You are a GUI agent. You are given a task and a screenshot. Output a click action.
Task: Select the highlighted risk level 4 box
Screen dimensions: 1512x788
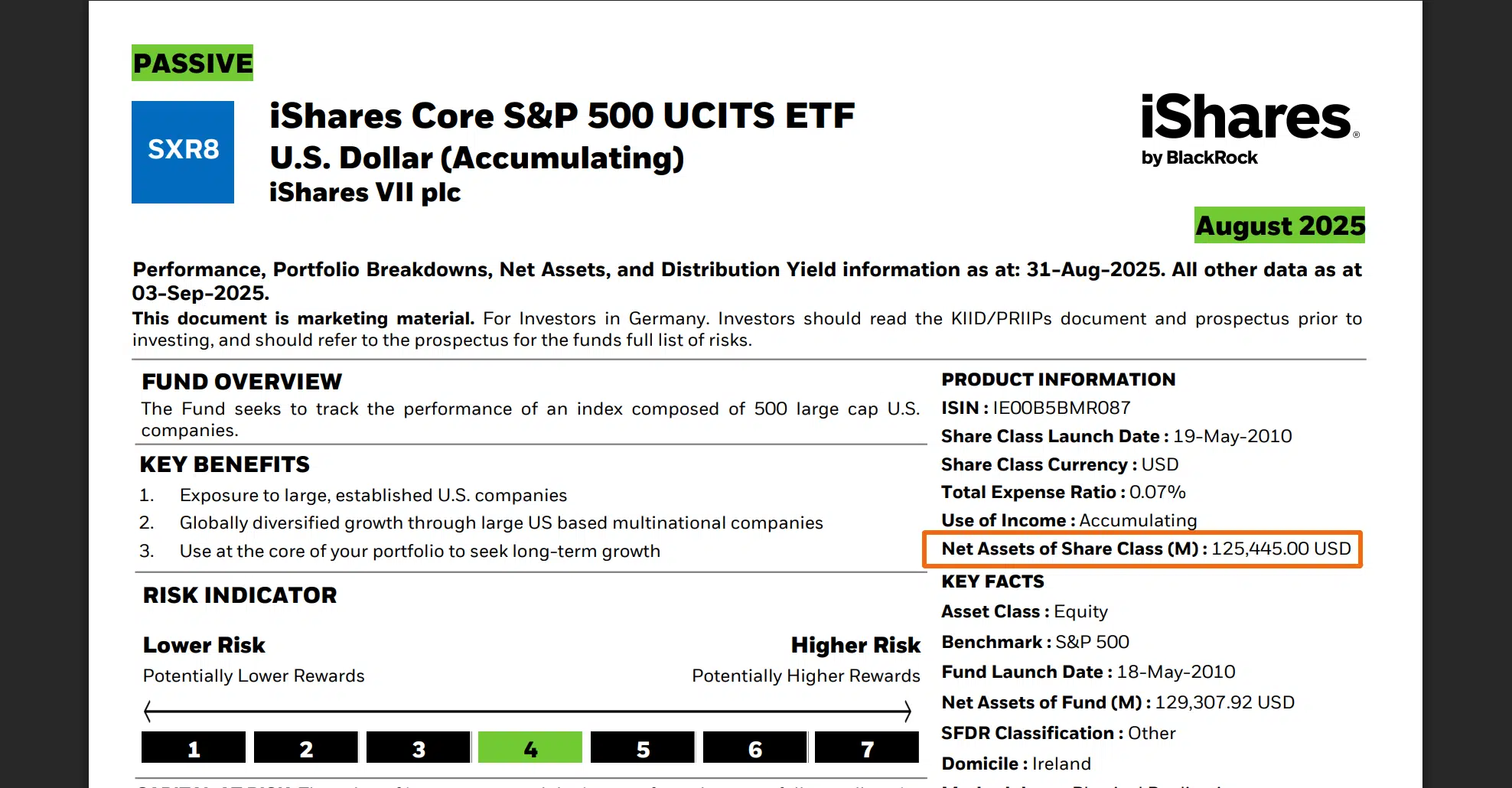pyautogui.click(x=530, y=748)
